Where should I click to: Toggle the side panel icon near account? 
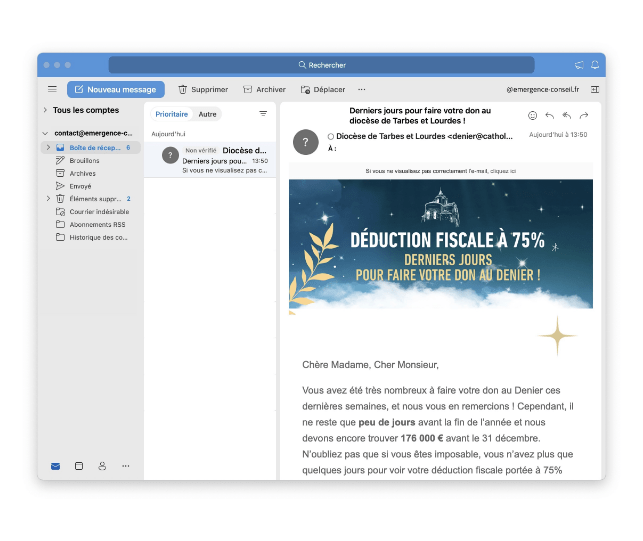pyautogui.click(x=595, y=89)
